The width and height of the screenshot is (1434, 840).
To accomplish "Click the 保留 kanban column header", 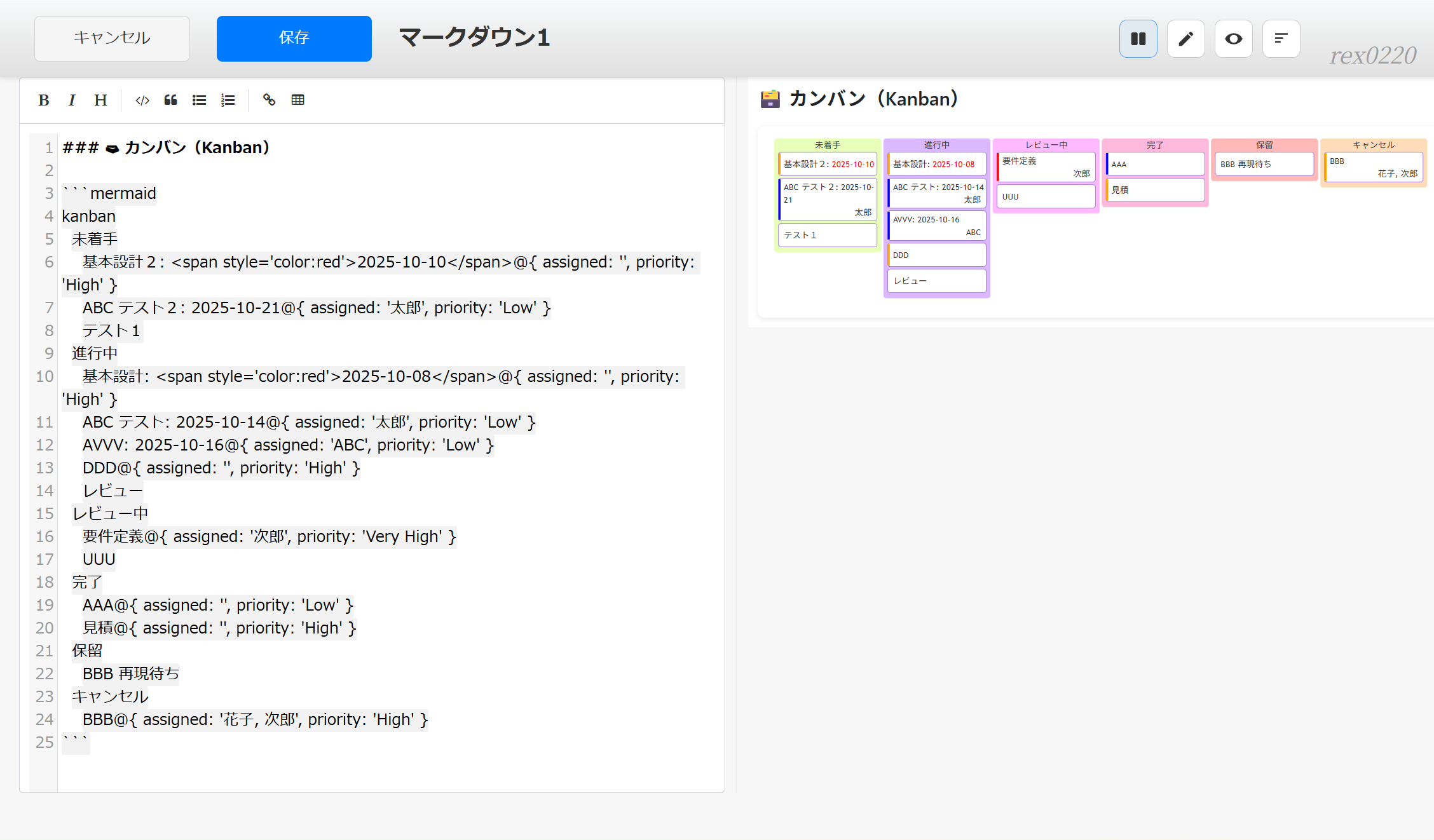I will pos(1264,145).
